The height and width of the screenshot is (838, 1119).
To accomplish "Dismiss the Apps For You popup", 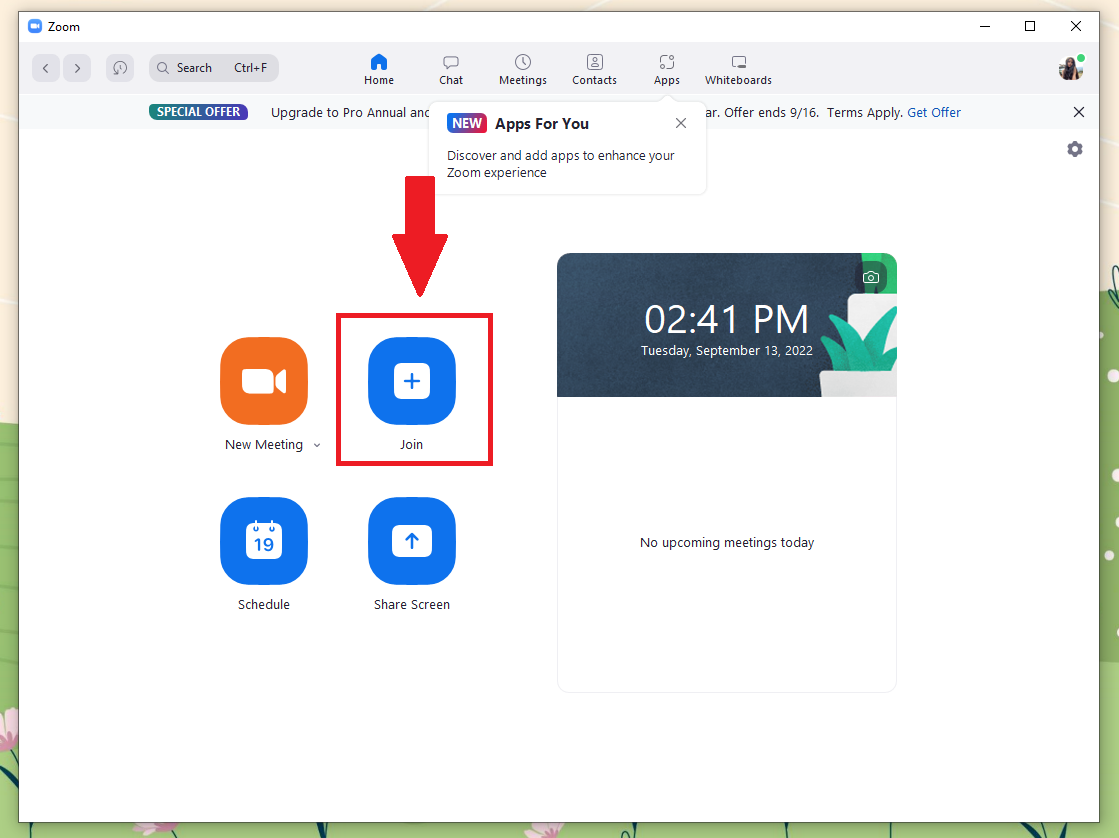I will pos(681,123).
